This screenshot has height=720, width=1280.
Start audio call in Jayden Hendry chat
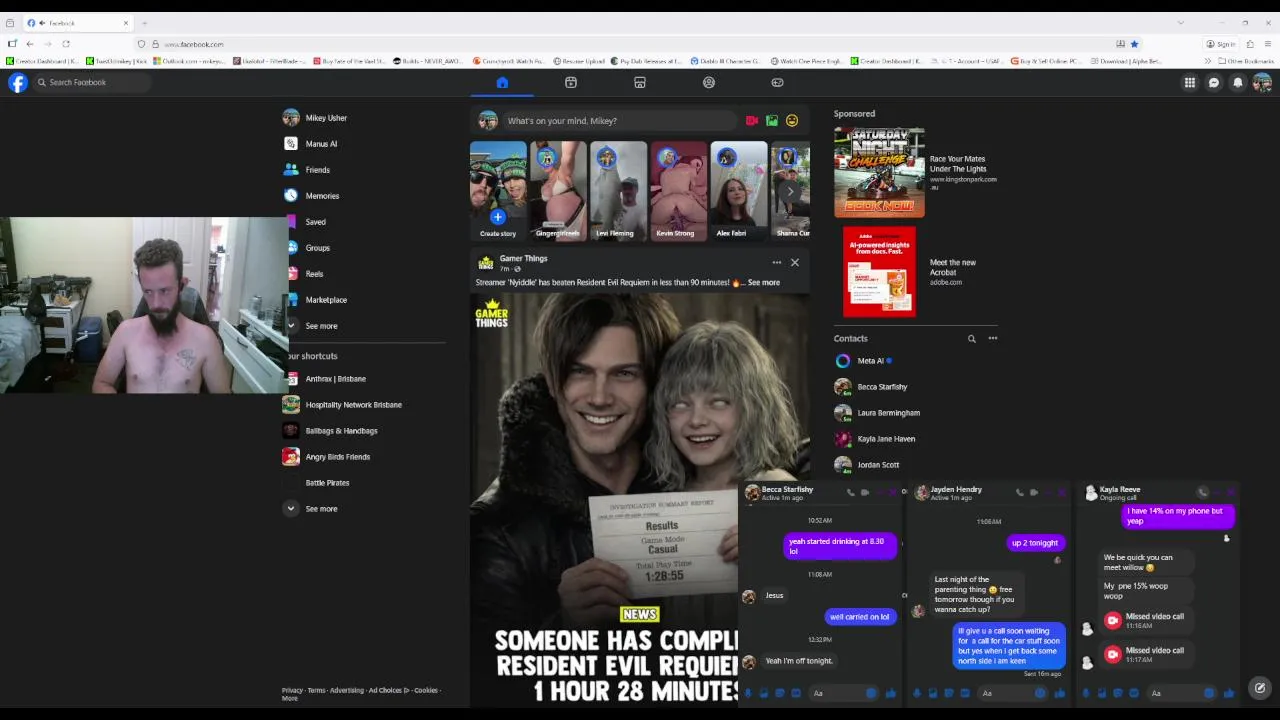pyautogui.click(x=1020, y=492)
